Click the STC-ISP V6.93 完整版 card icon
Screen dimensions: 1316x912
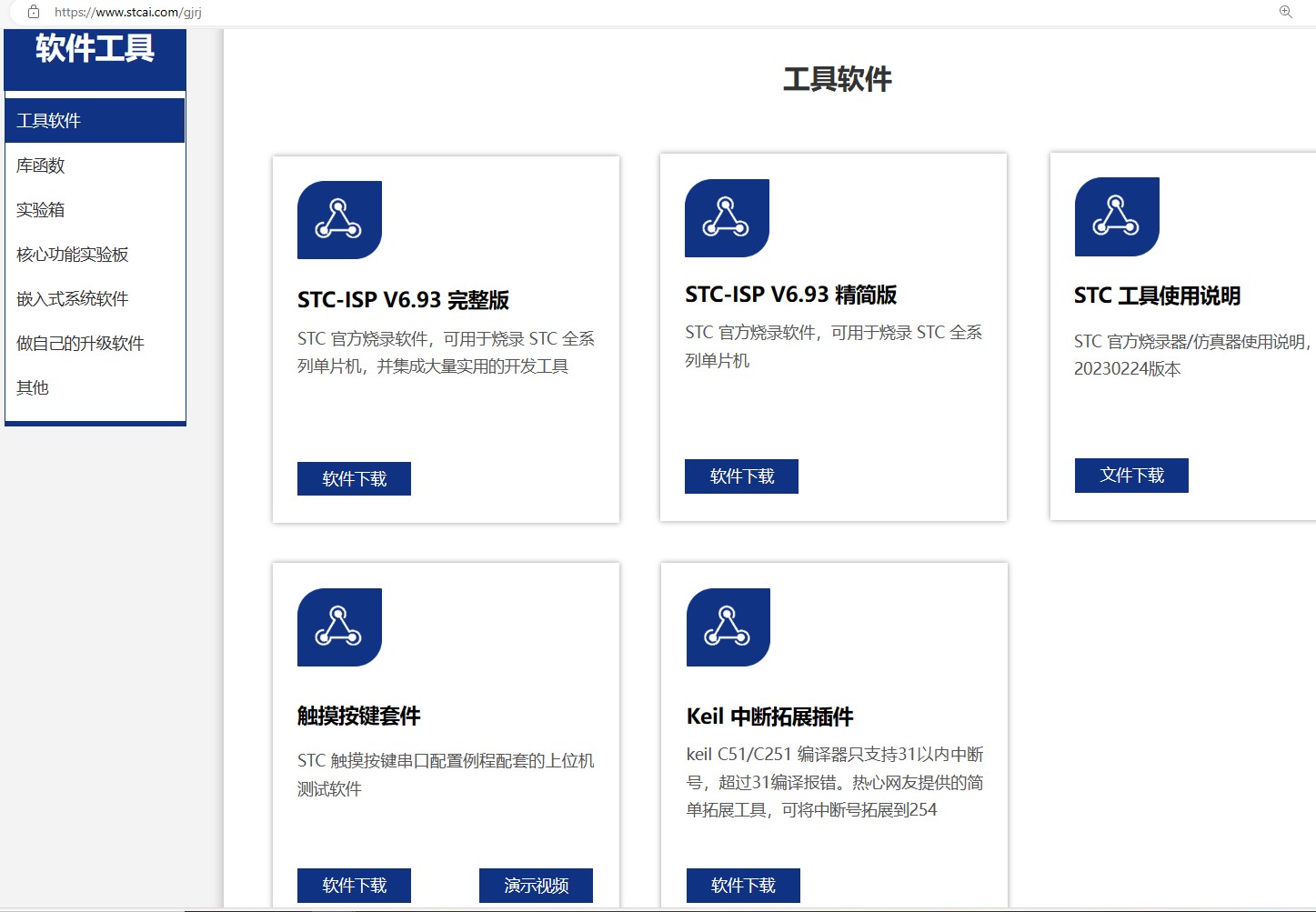(339, 220)
